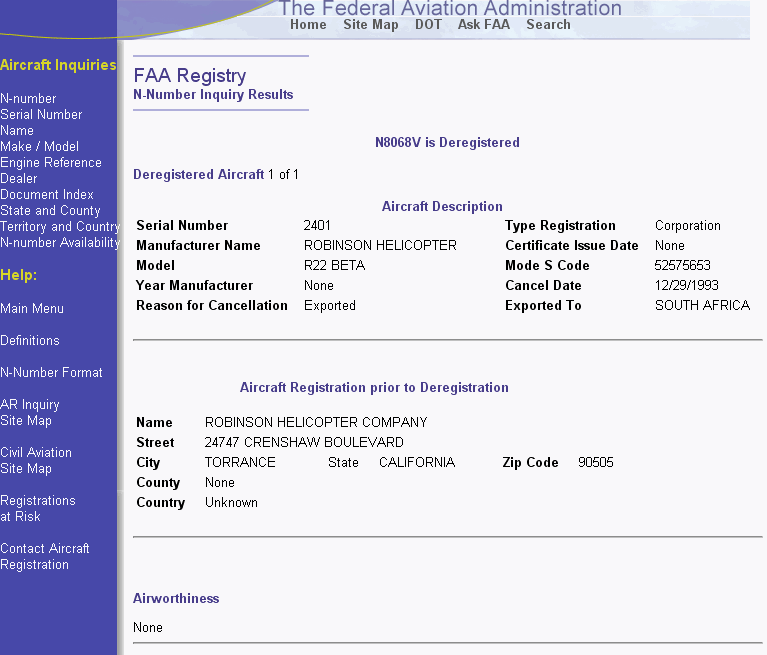Go to Main Menu in Help section

click(x=32, y=309)
